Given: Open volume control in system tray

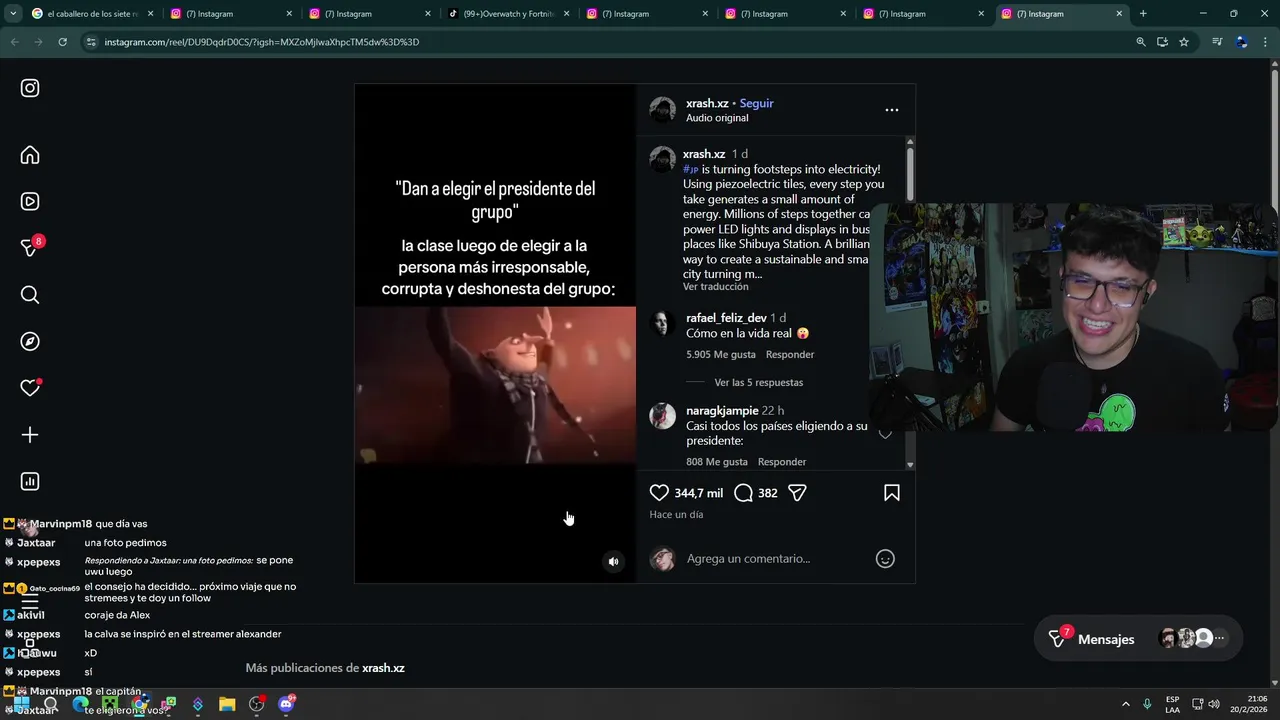Looking at the screenshot, I should (x=1214, y=704).
